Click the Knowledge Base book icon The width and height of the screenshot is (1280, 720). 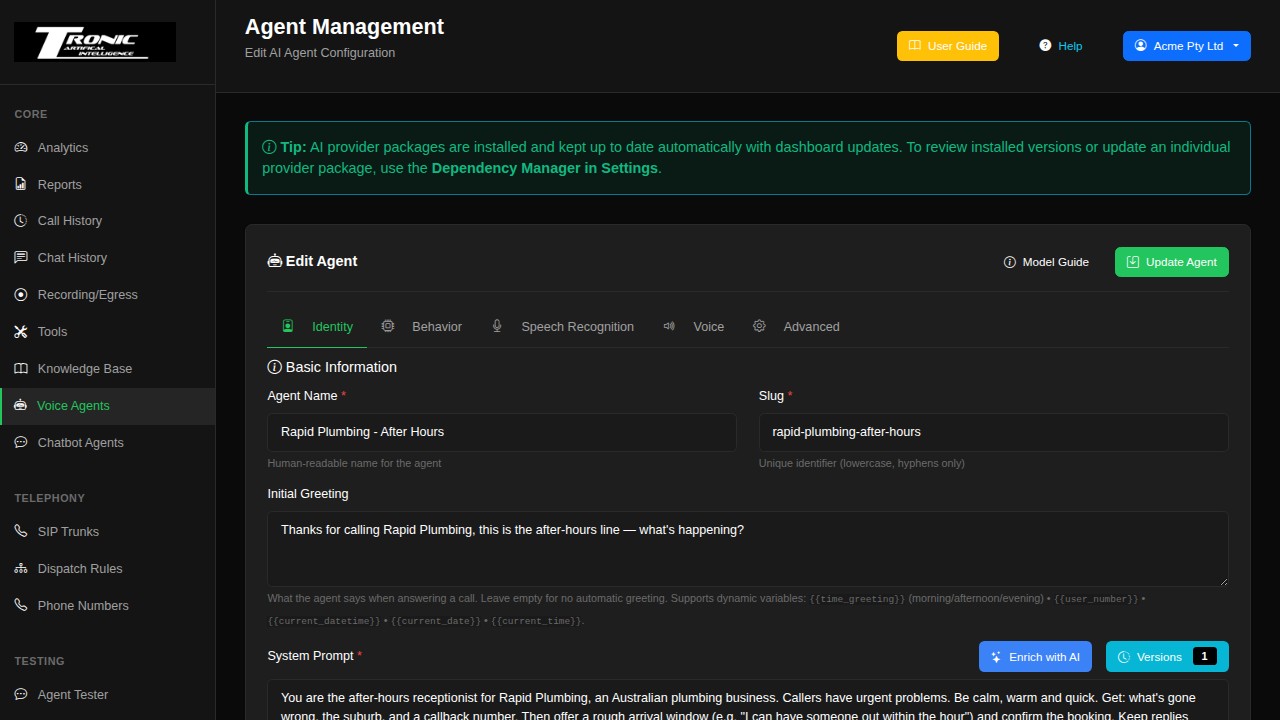point(21,369)
